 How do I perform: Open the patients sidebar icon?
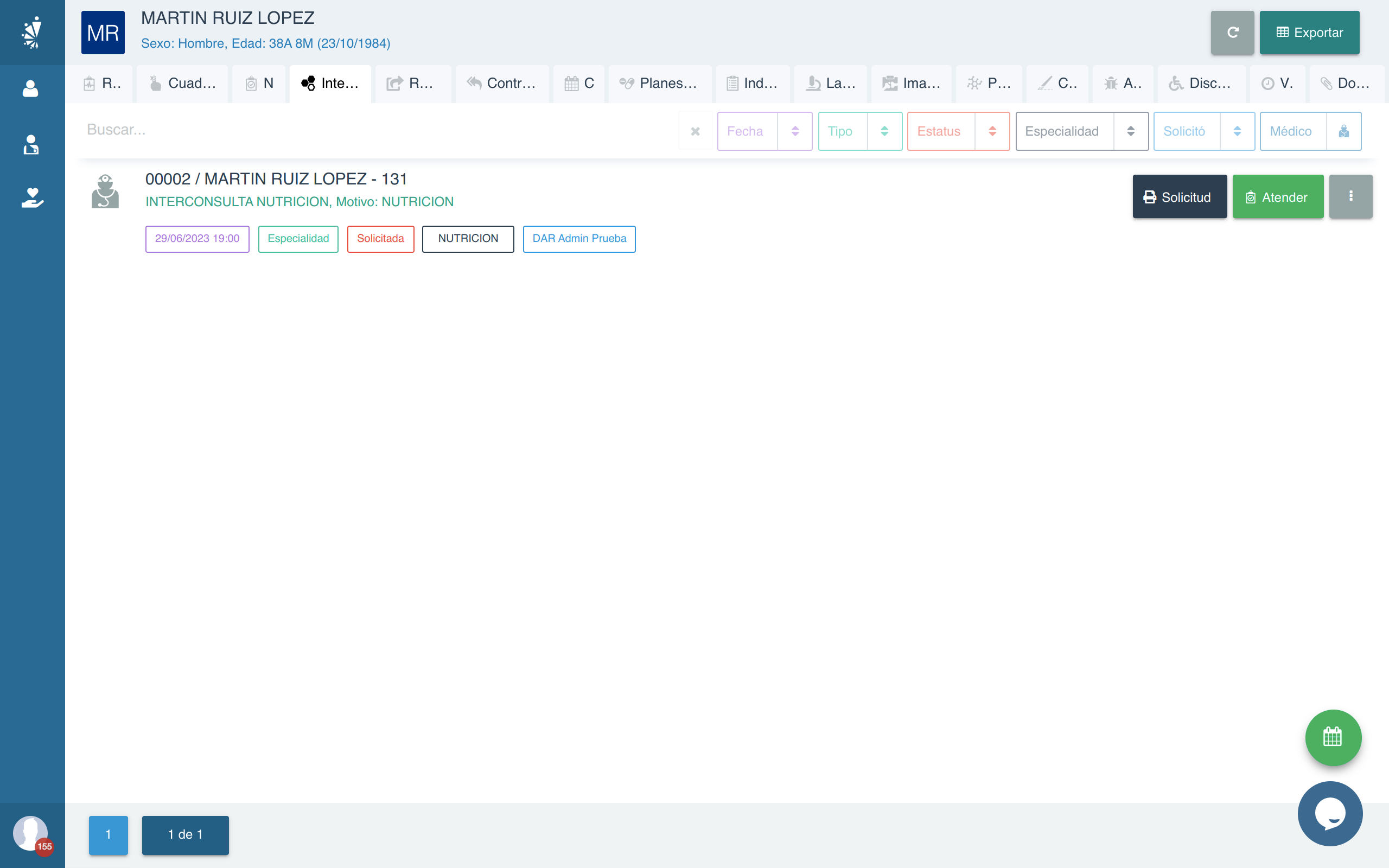click(x=30, y=88)
